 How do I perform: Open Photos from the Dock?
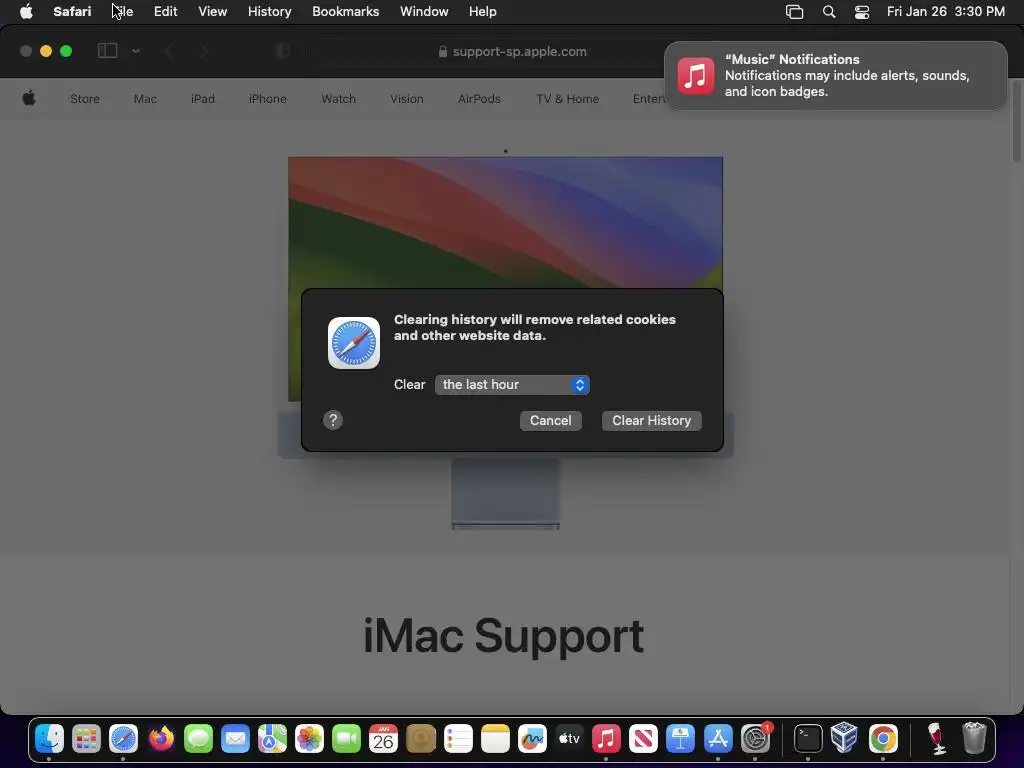(x=310, y=739)
